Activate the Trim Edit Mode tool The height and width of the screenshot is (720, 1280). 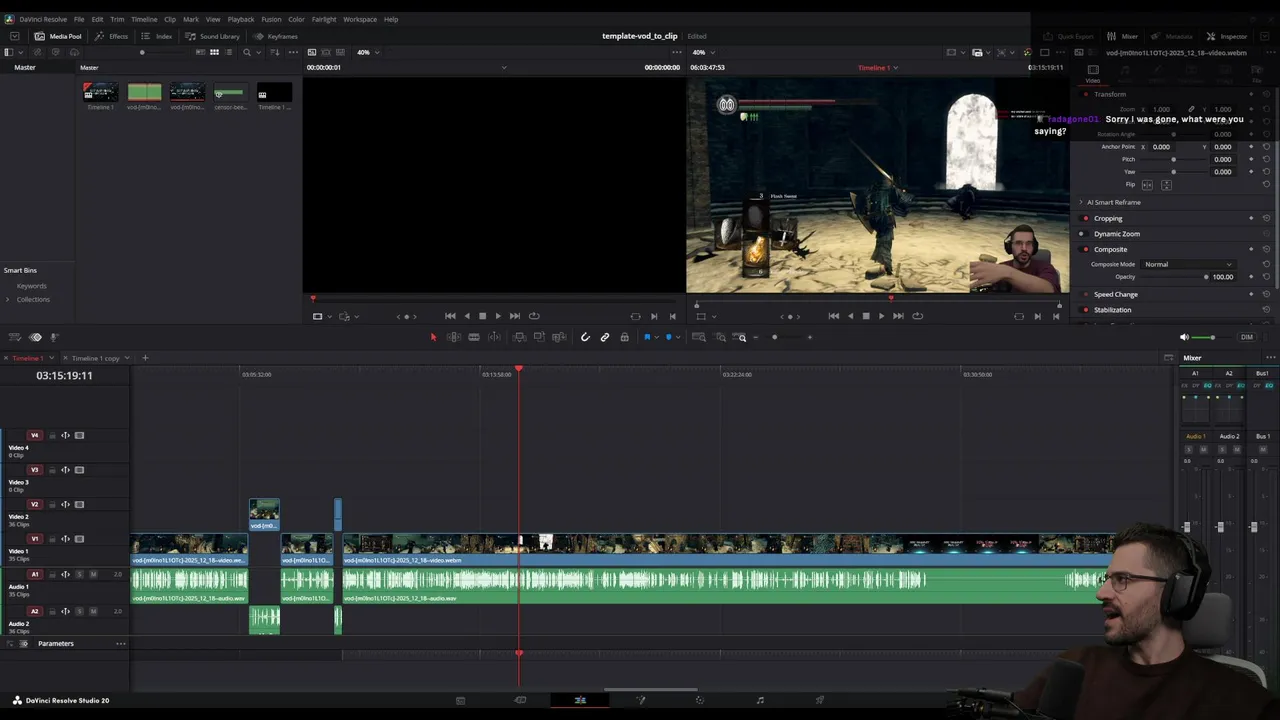coord(454,337)
